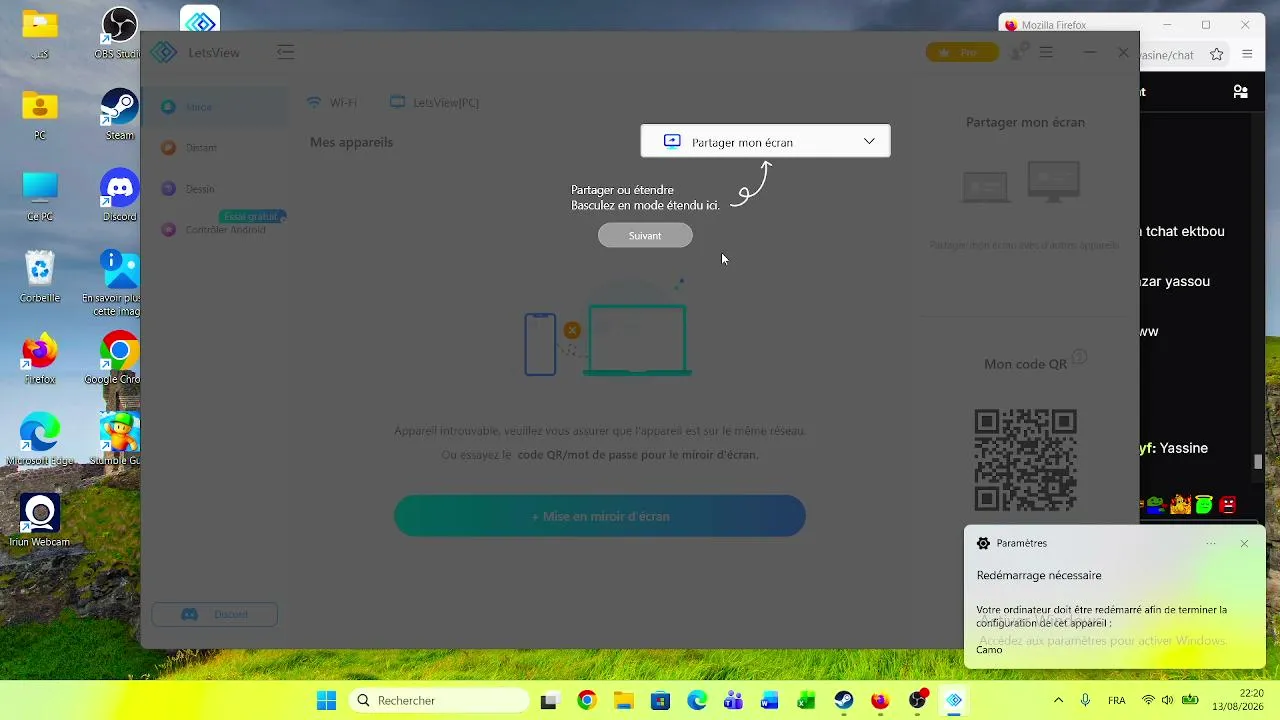Screen dimensions: 1280x720
Task: Open the Corbeille recycle bin icon
Action: click(x=40, y=277)
